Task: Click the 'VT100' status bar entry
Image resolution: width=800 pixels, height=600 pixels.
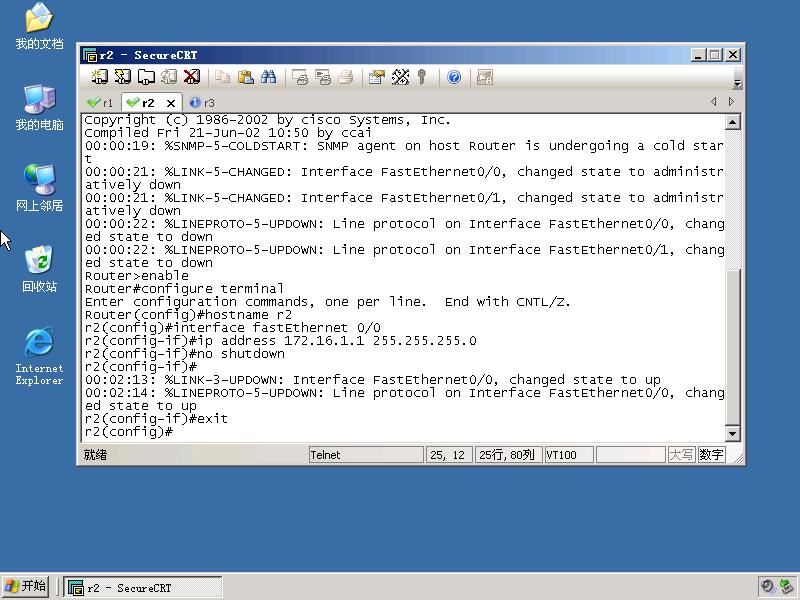Action: pyautogui.click(x=568, y=455)
